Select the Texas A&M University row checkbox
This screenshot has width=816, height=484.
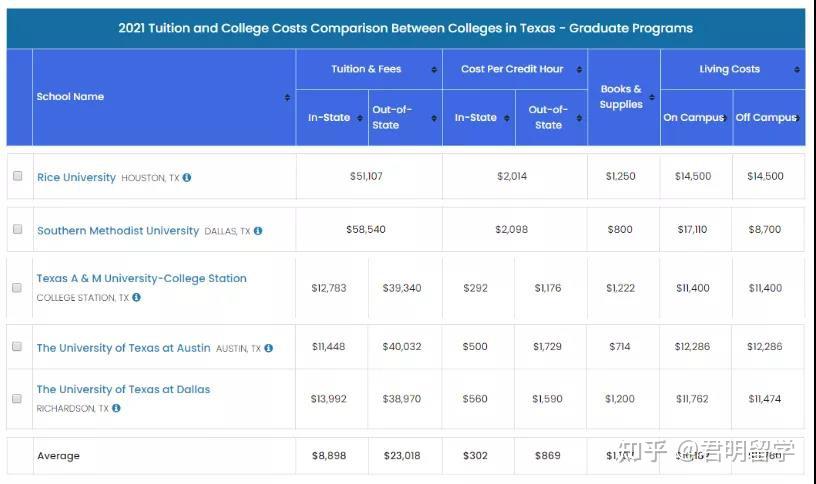click(17, 287)
